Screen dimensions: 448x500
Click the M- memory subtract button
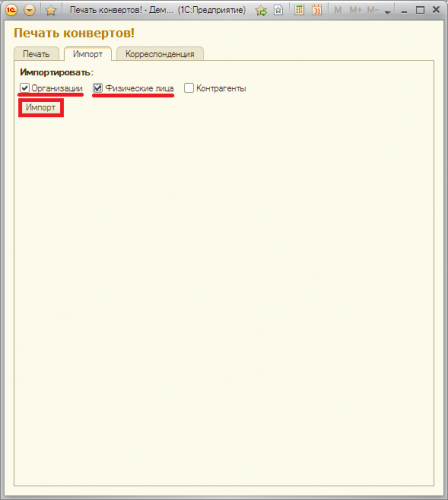373,10
